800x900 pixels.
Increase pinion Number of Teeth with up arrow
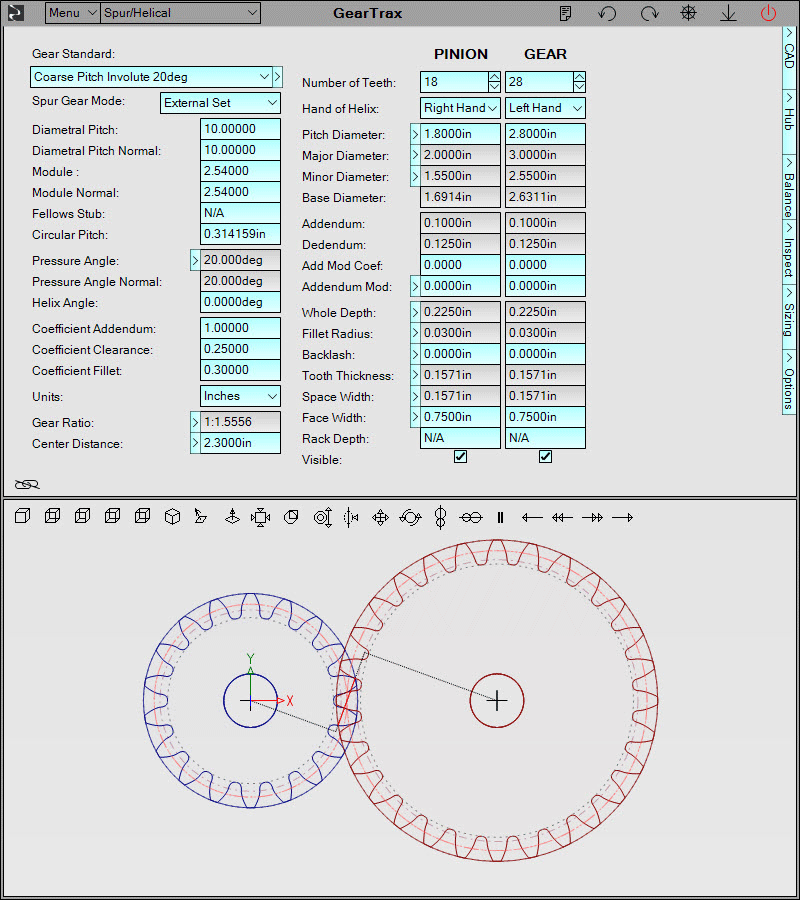coord(494,77)
